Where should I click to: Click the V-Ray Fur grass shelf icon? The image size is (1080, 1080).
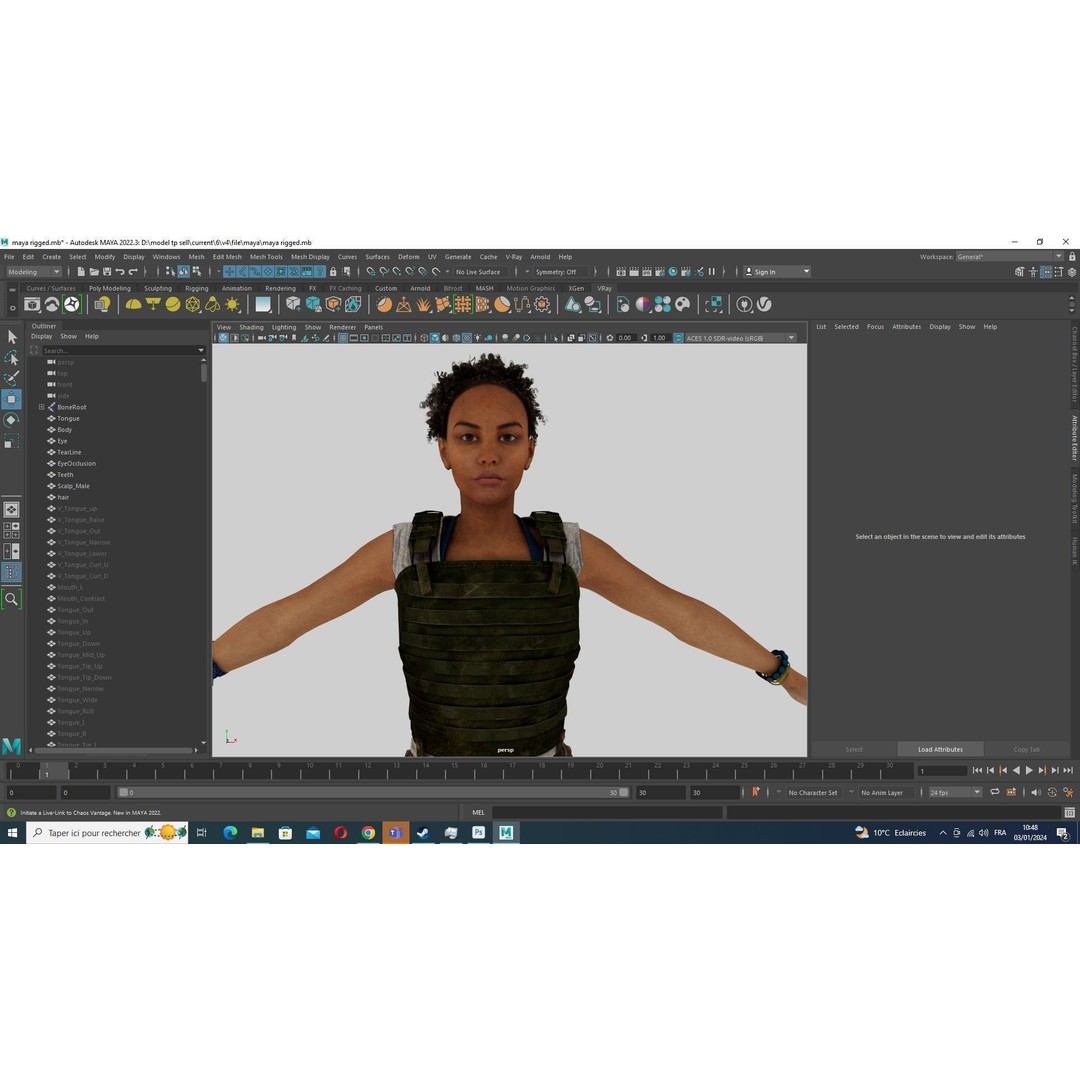pyautogui.click(x=423, y=304)
